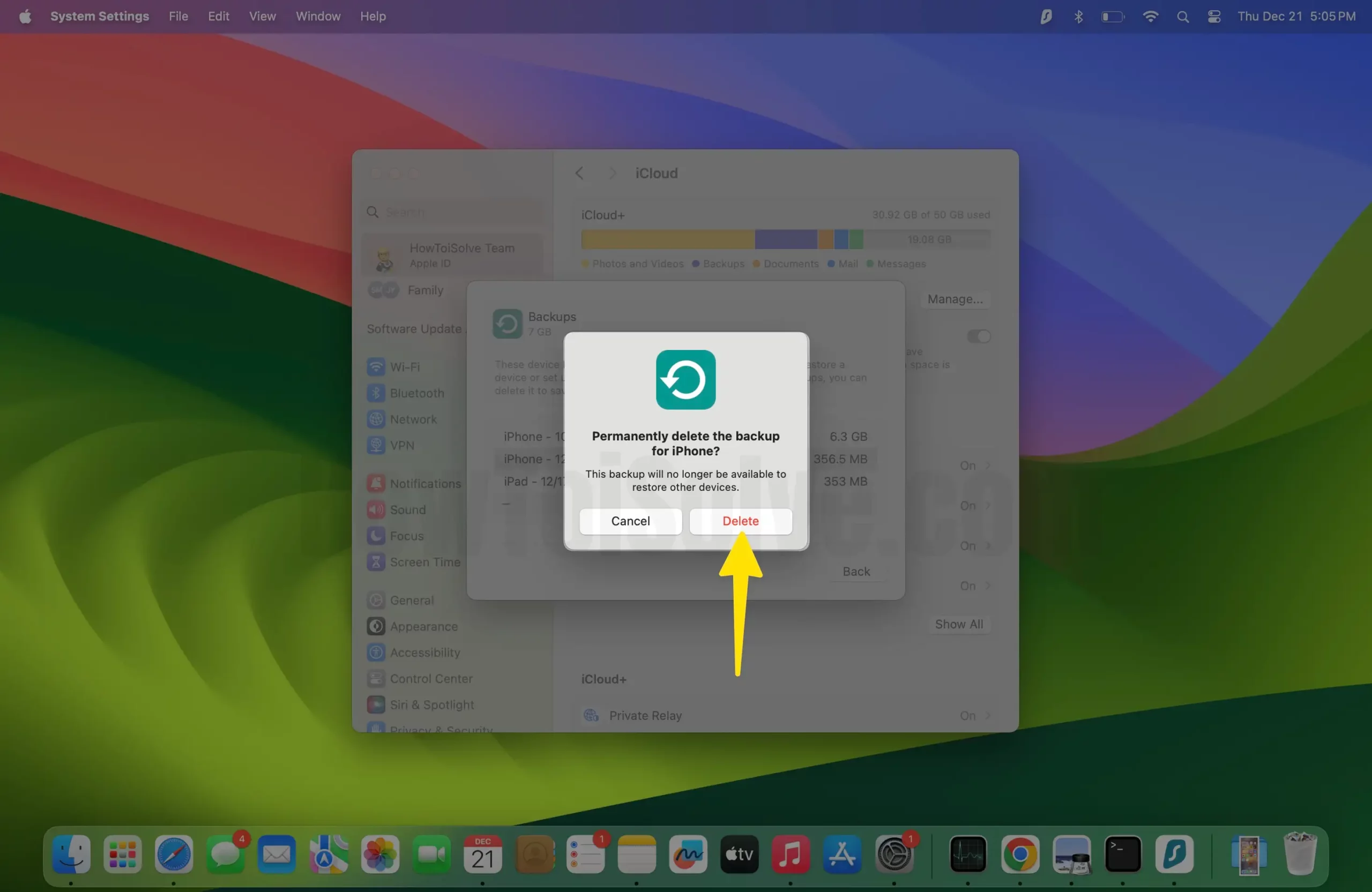Screen dimensions: 1372x892
Task: Open Apple TV from the Dock
Action: click(739, 853)
